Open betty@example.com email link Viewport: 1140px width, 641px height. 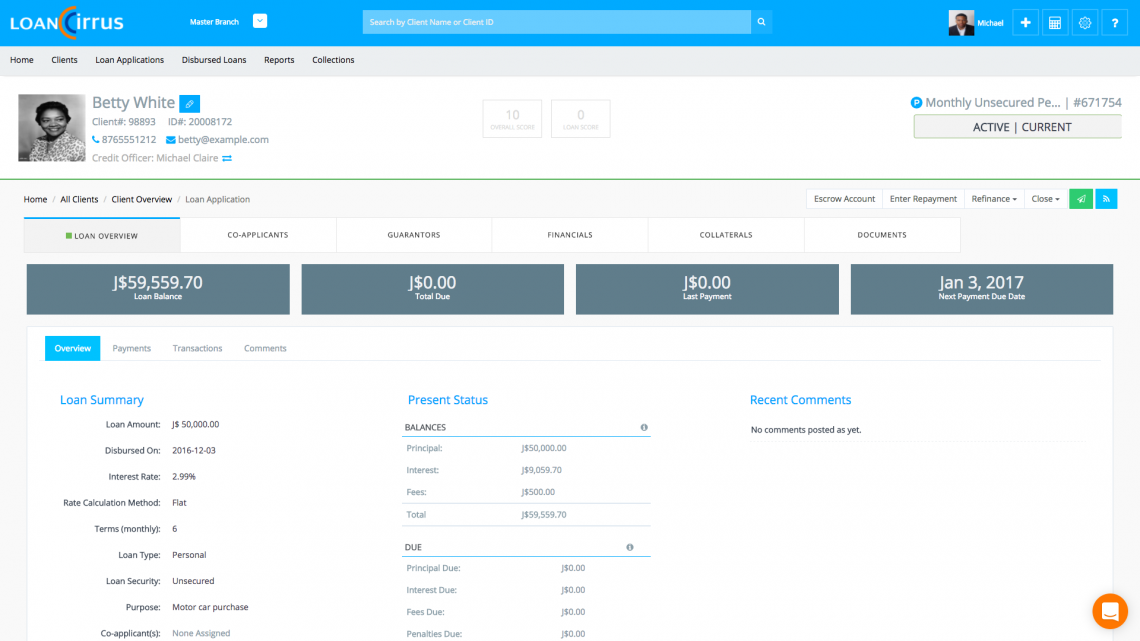(x=224, y=139)
